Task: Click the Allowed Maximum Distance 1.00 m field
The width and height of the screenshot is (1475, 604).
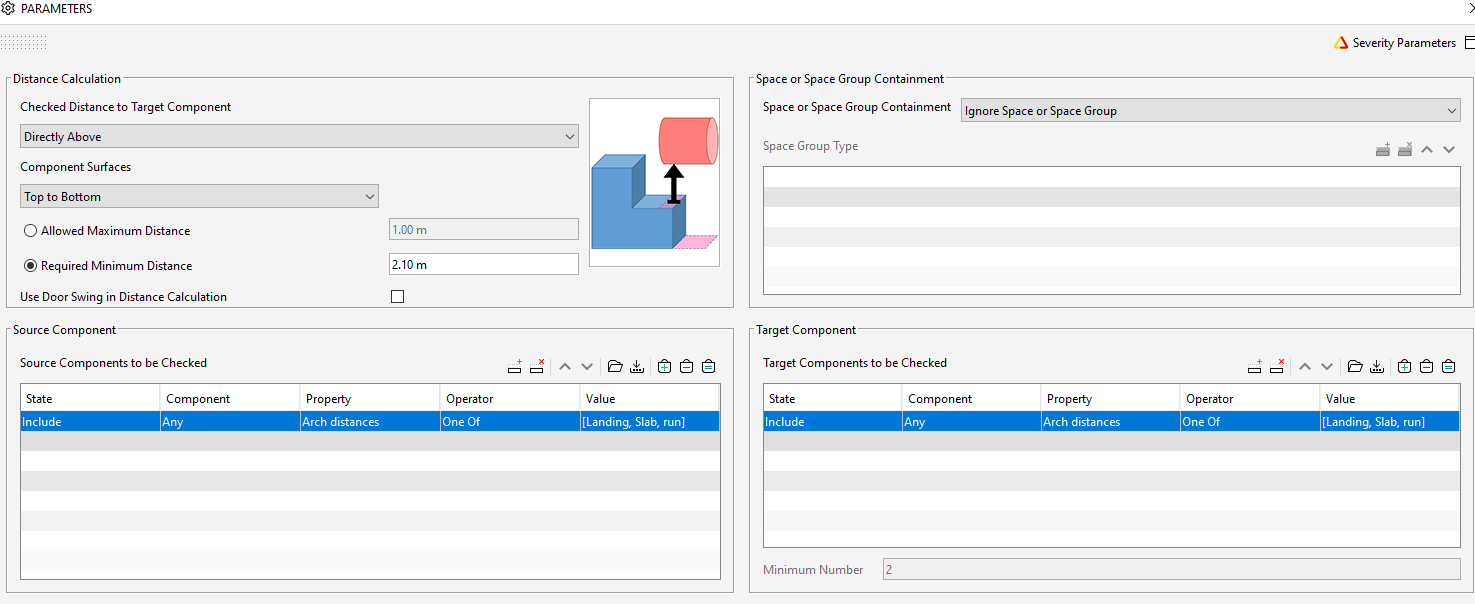Action: click(x=483, y=230)
